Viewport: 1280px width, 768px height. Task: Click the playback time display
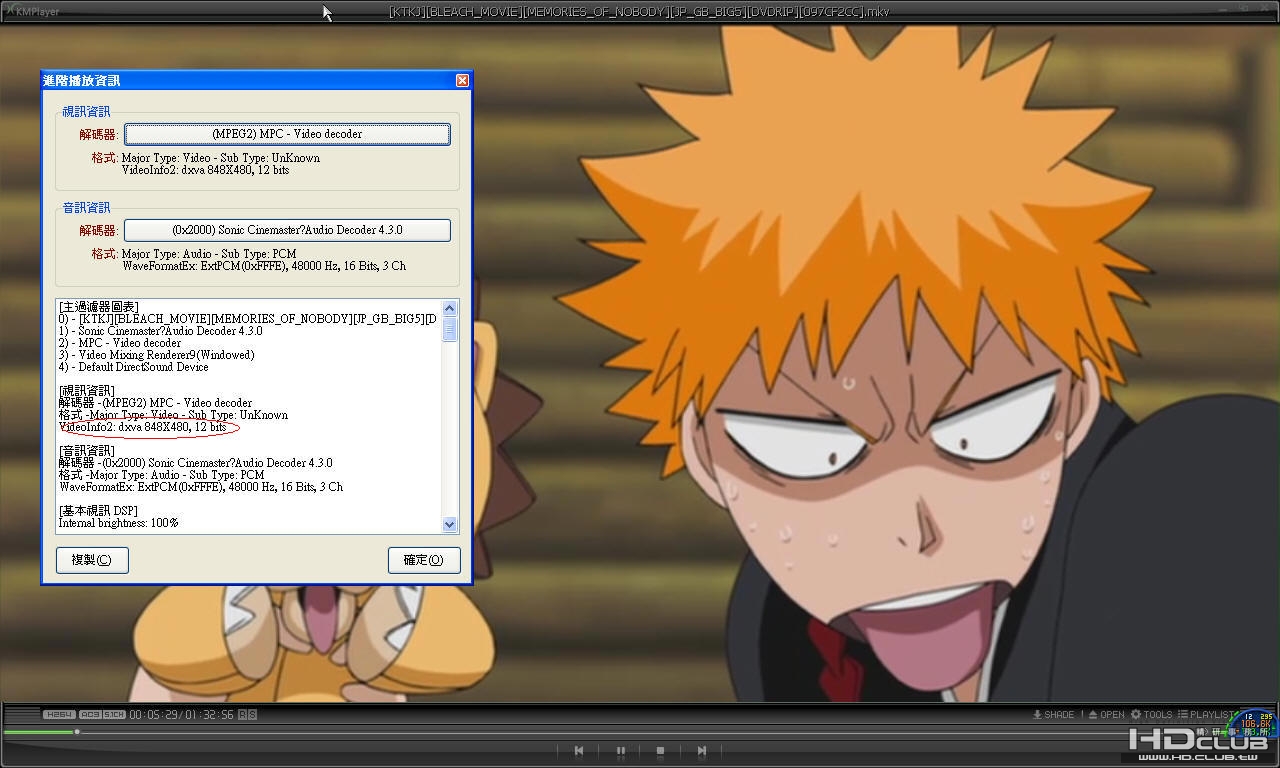click(x=182, y=714)
